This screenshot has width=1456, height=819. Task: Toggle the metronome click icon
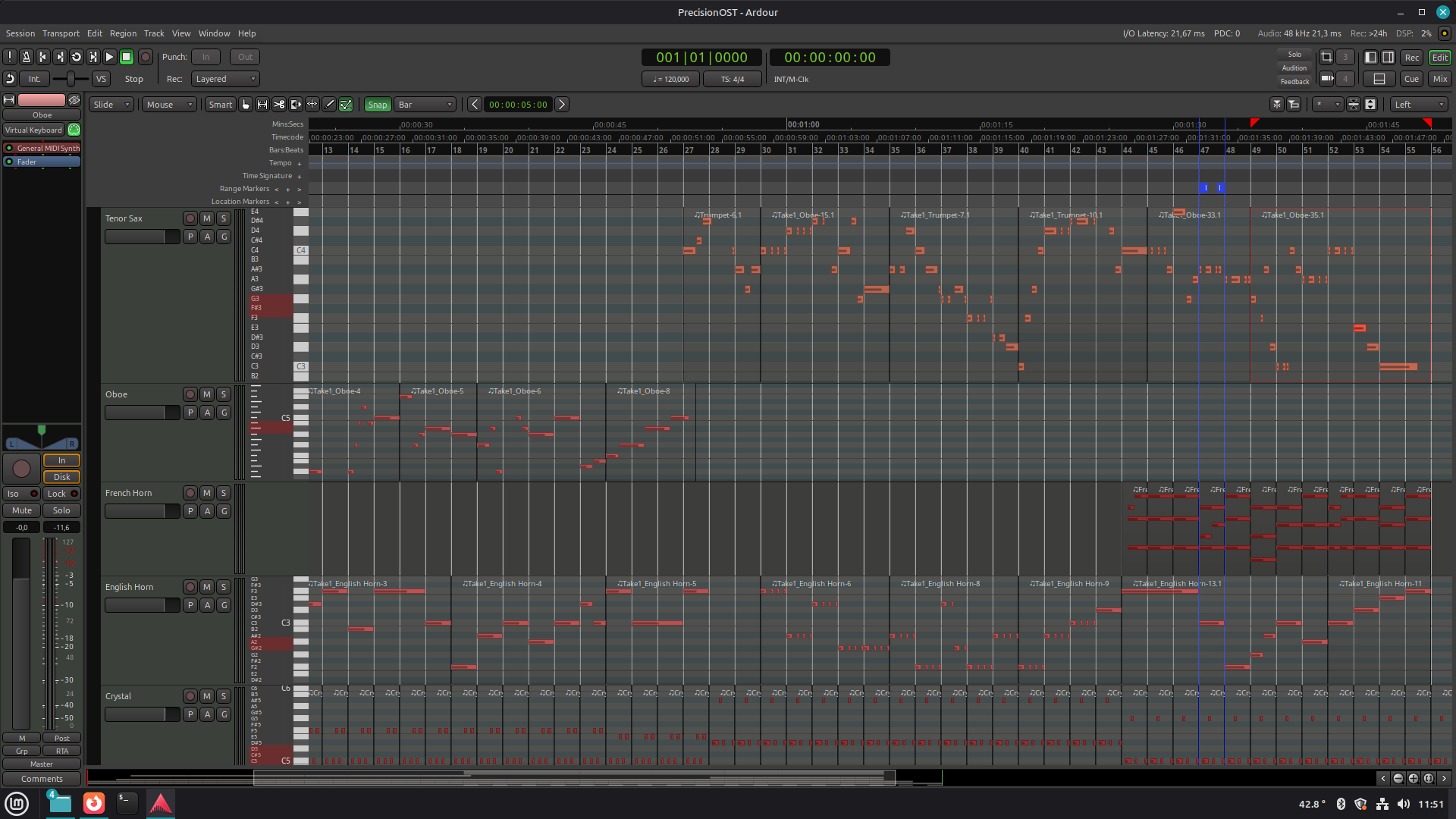point(27,57)
